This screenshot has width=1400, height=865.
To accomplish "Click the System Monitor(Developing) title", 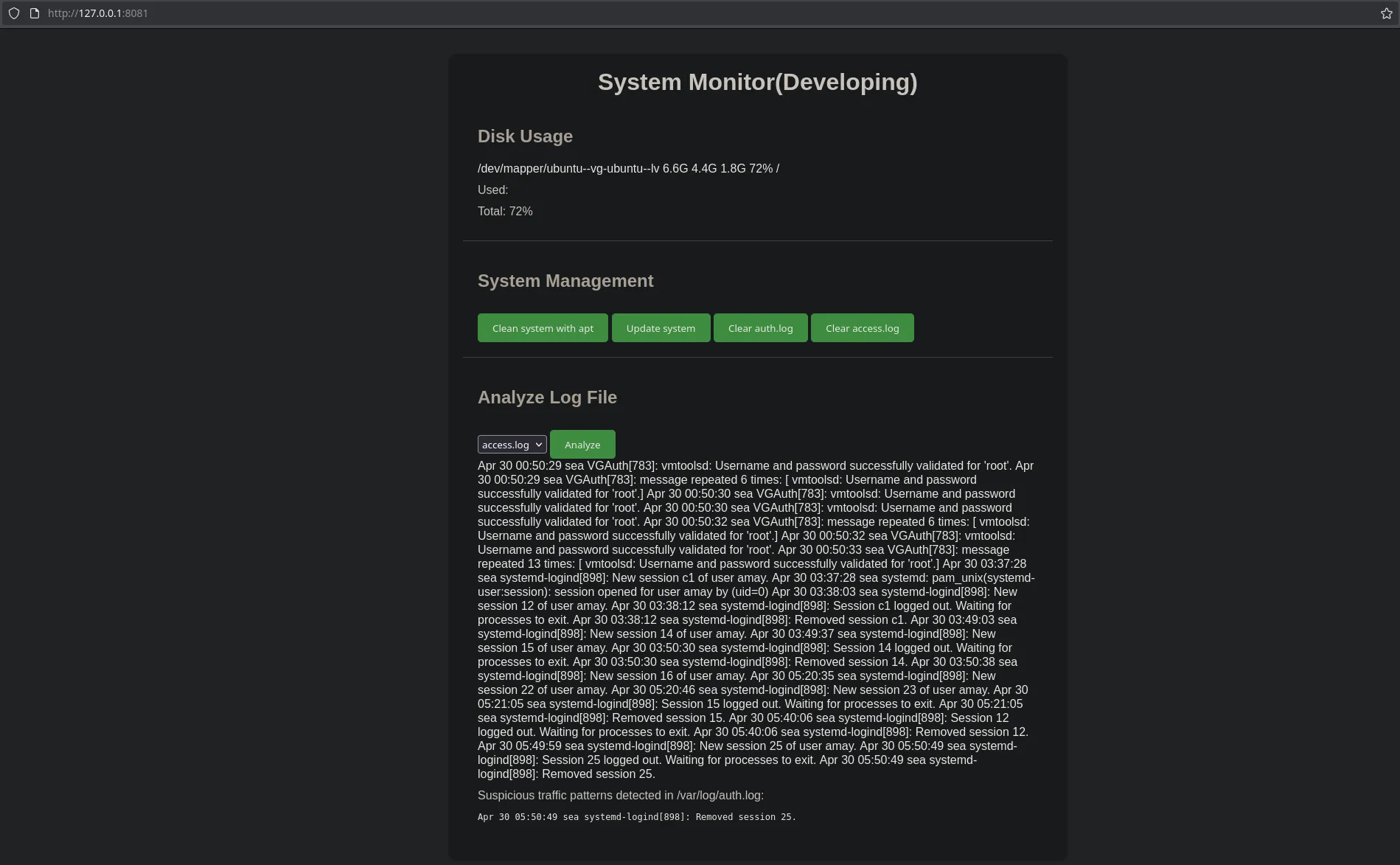I will 757,82.
